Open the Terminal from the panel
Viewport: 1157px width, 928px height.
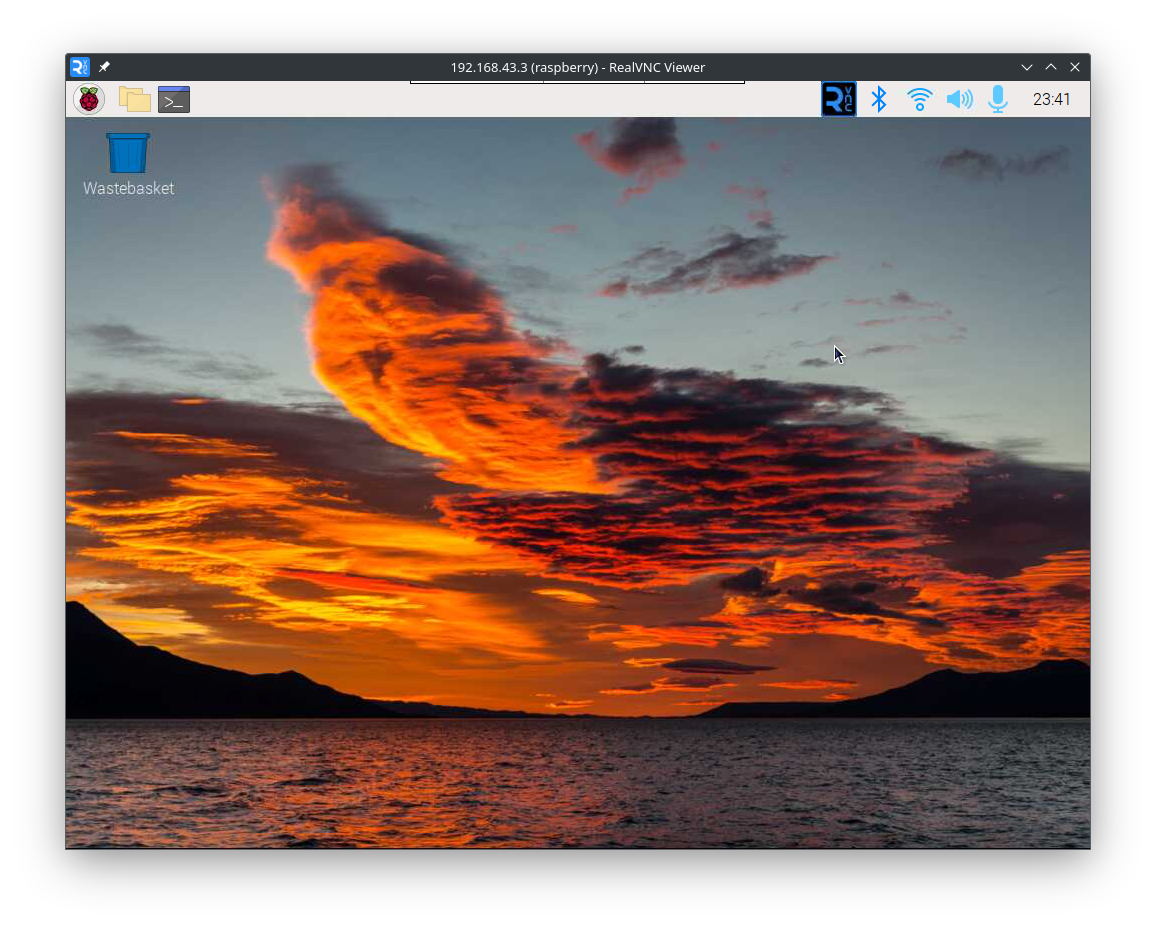(174, 99)
